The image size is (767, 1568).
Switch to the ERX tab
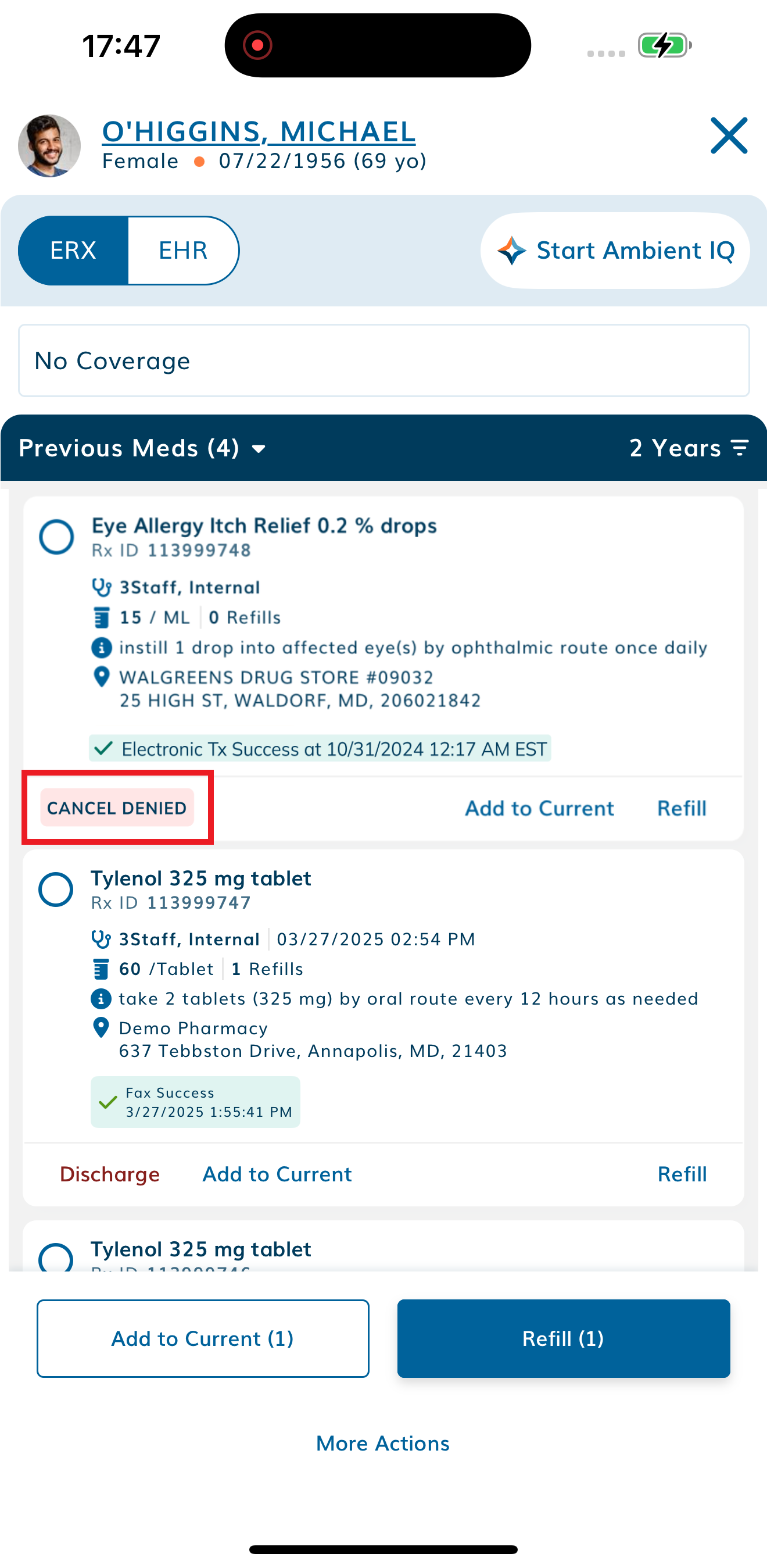point(73,251)
